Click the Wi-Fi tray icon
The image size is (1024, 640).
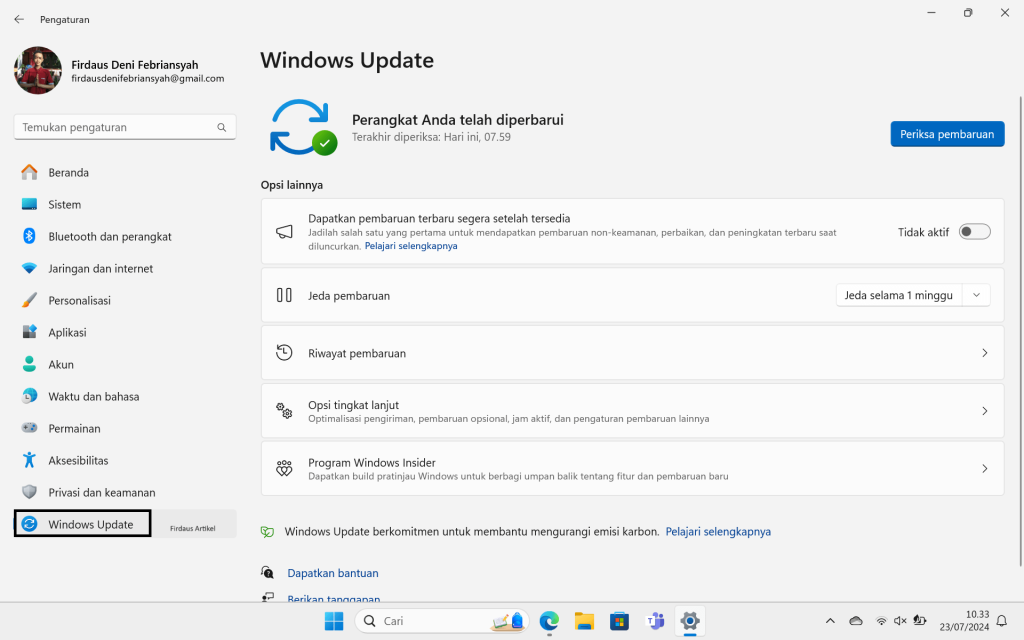(x=881, y=621)
